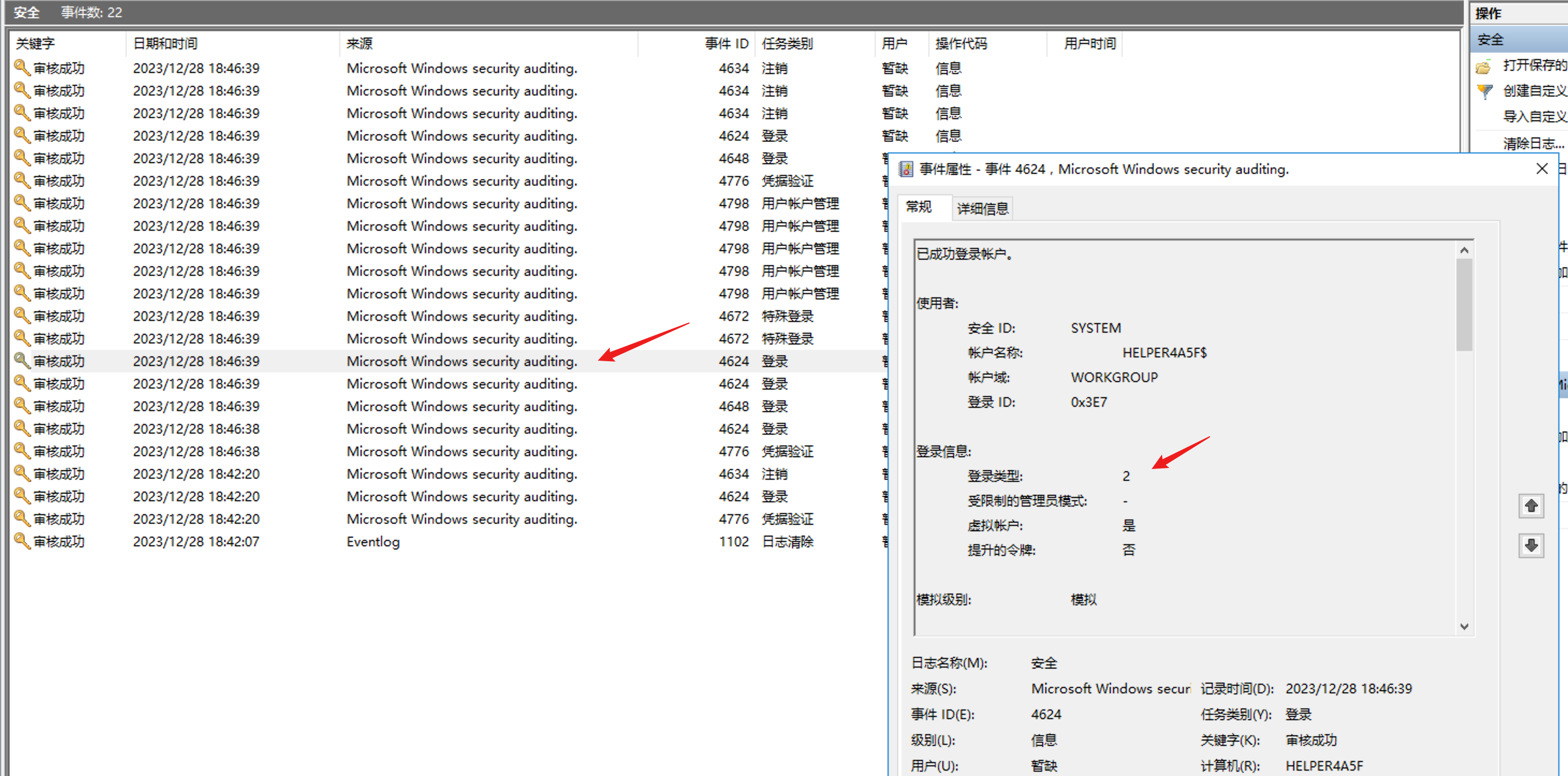
Task: Click key icon of the Eventlog 1102 row
Action: click(22, 540)
